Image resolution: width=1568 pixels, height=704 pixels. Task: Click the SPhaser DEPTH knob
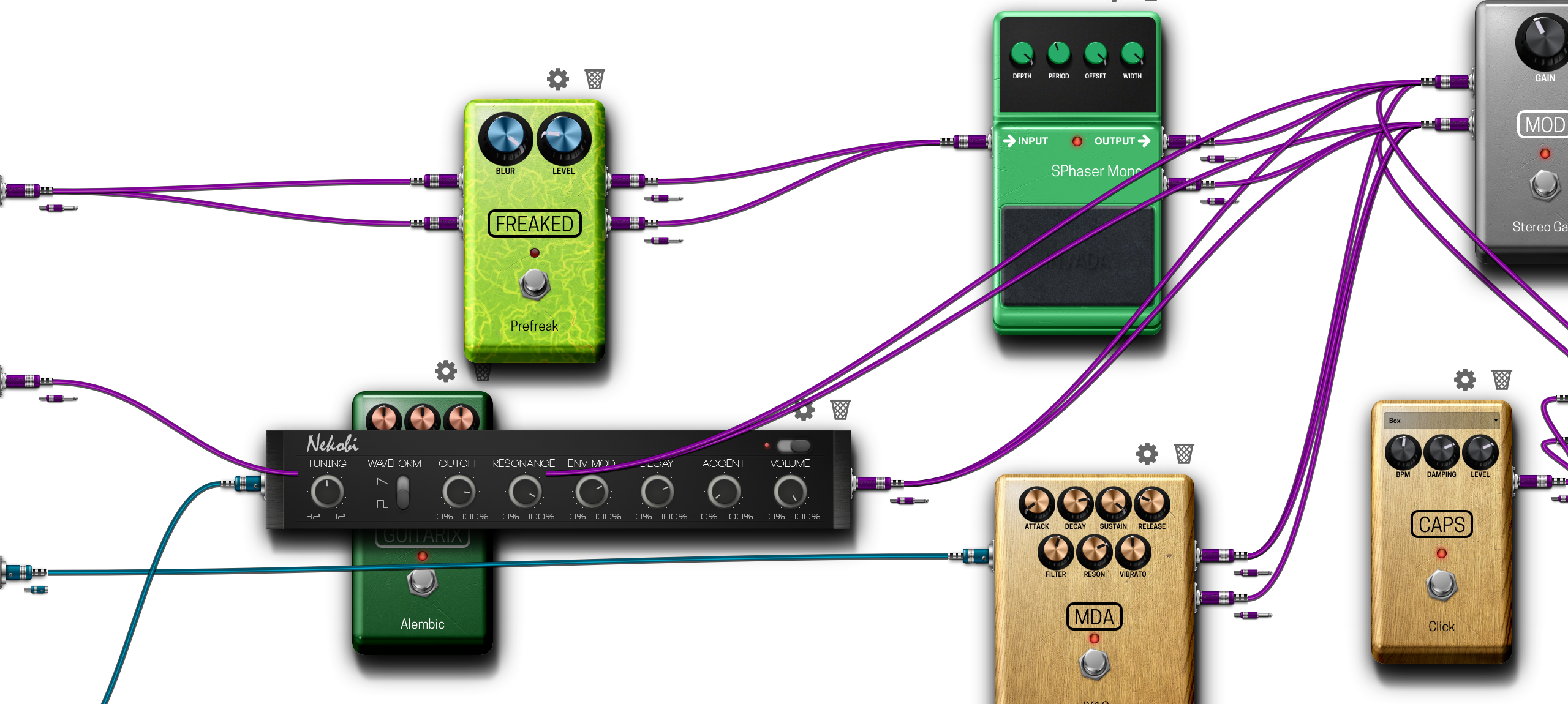click(1022, 54)
